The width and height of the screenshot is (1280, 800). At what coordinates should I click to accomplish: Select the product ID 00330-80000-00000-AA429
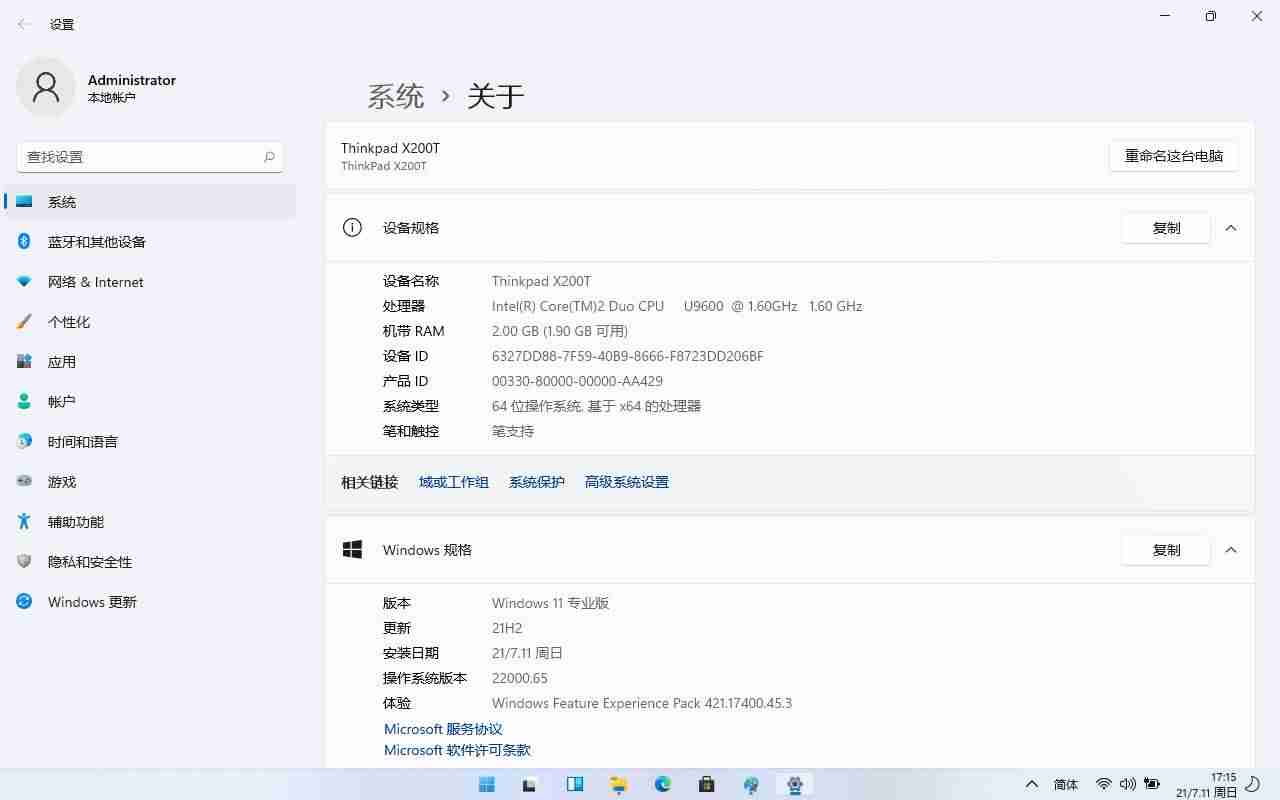pyautogui.click(x=577, y=381)
